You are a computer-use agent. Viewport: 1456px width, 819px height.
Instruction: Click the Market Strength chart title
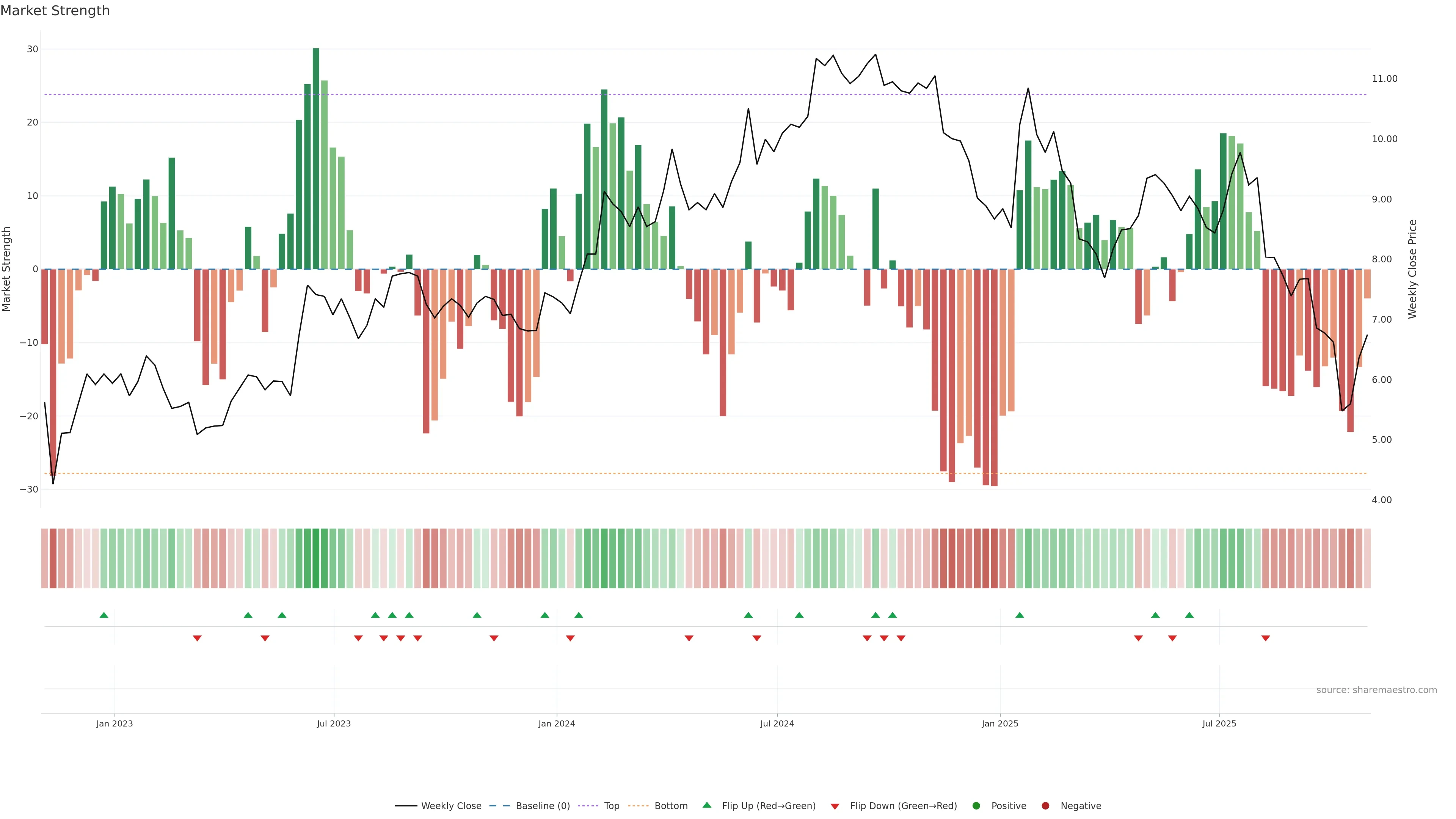coord(55,11)
